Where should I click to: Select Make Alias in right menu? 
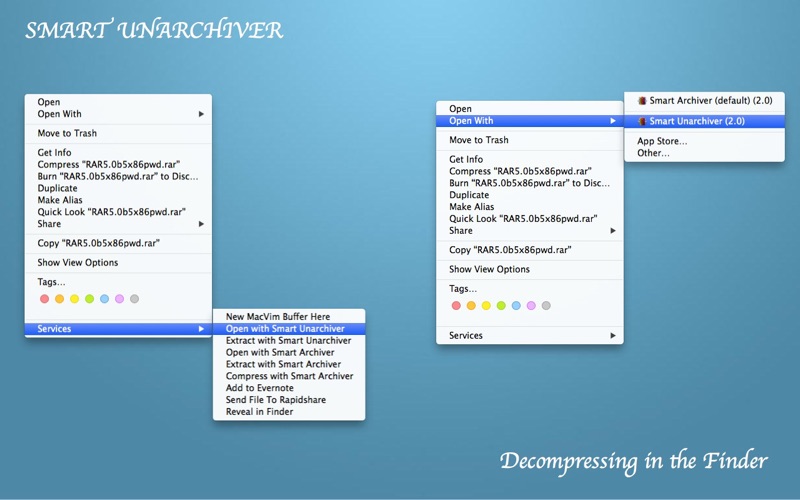pyautogui.click(x=530, y=207)
